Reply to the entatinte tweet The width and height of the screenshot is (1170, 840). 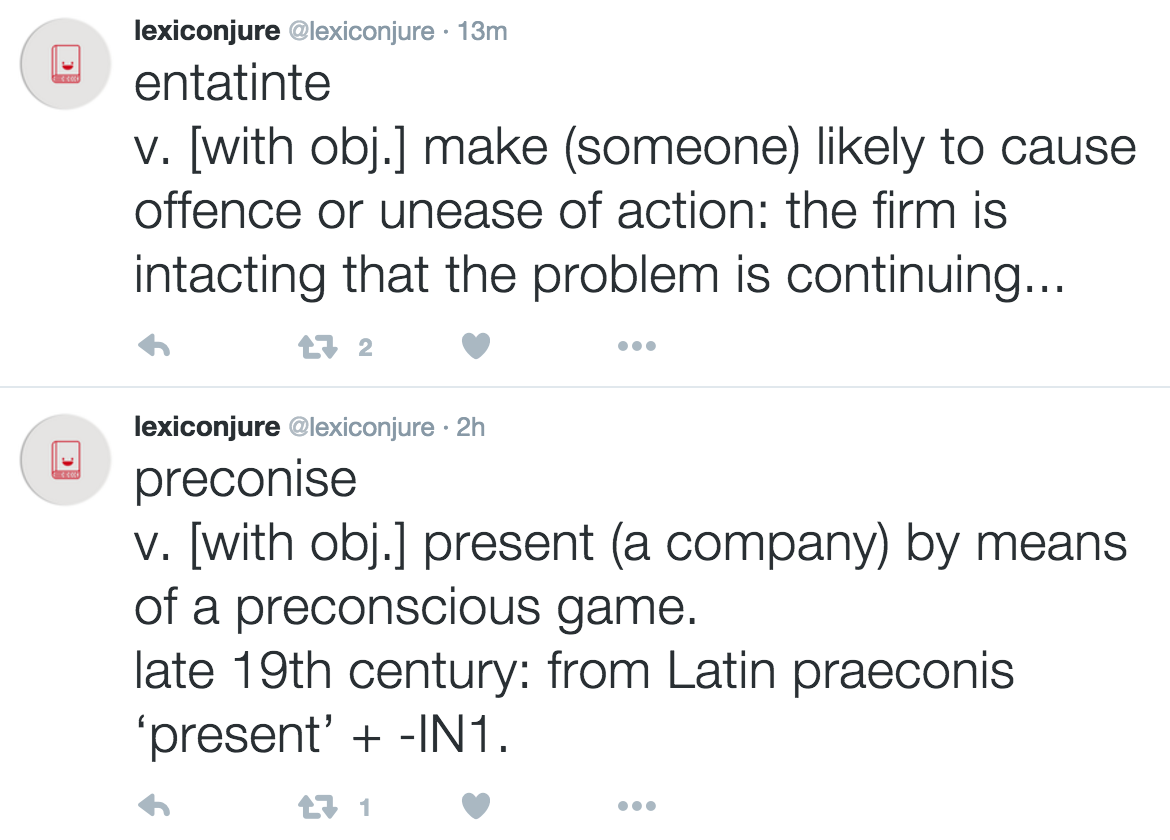[153, 347]
